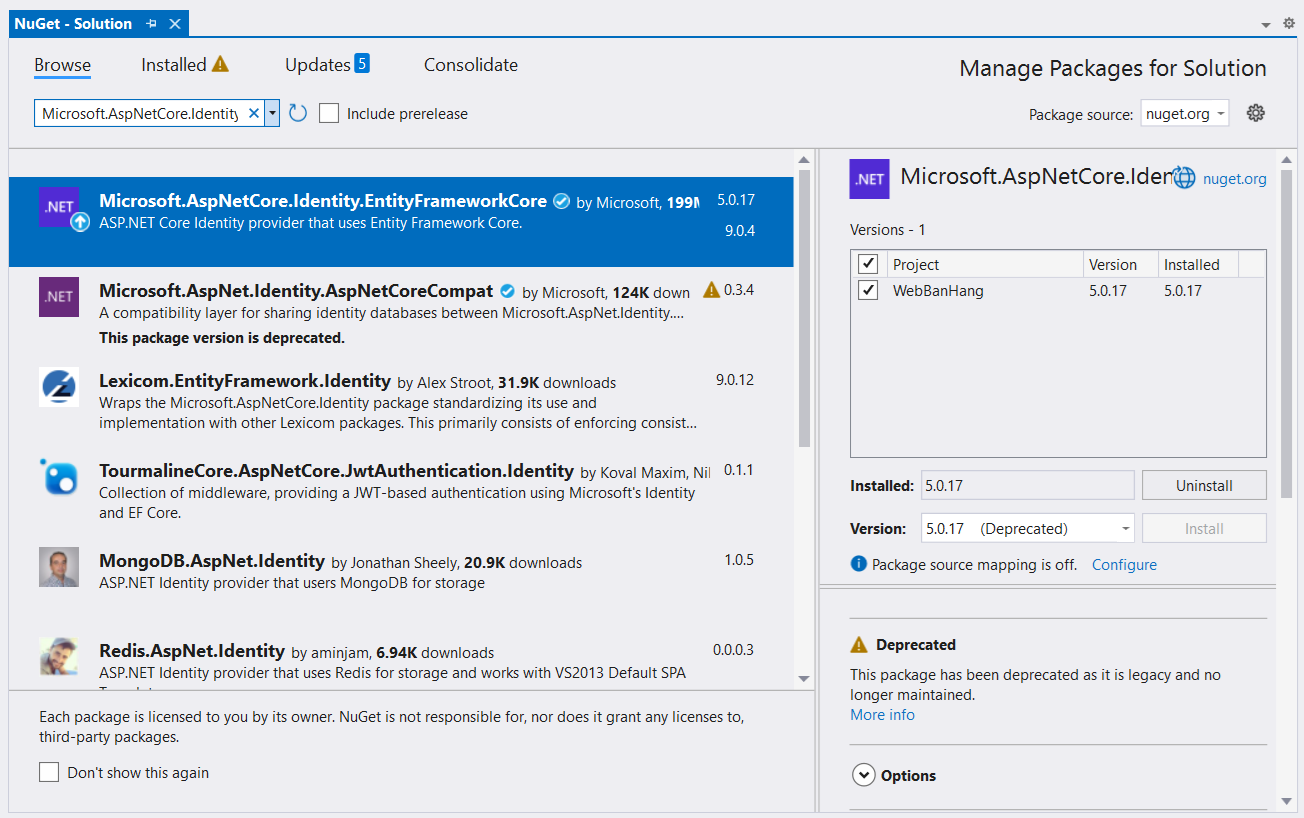Click the Install button
Screen dimensions: 1304x818
click(1204, 529)
